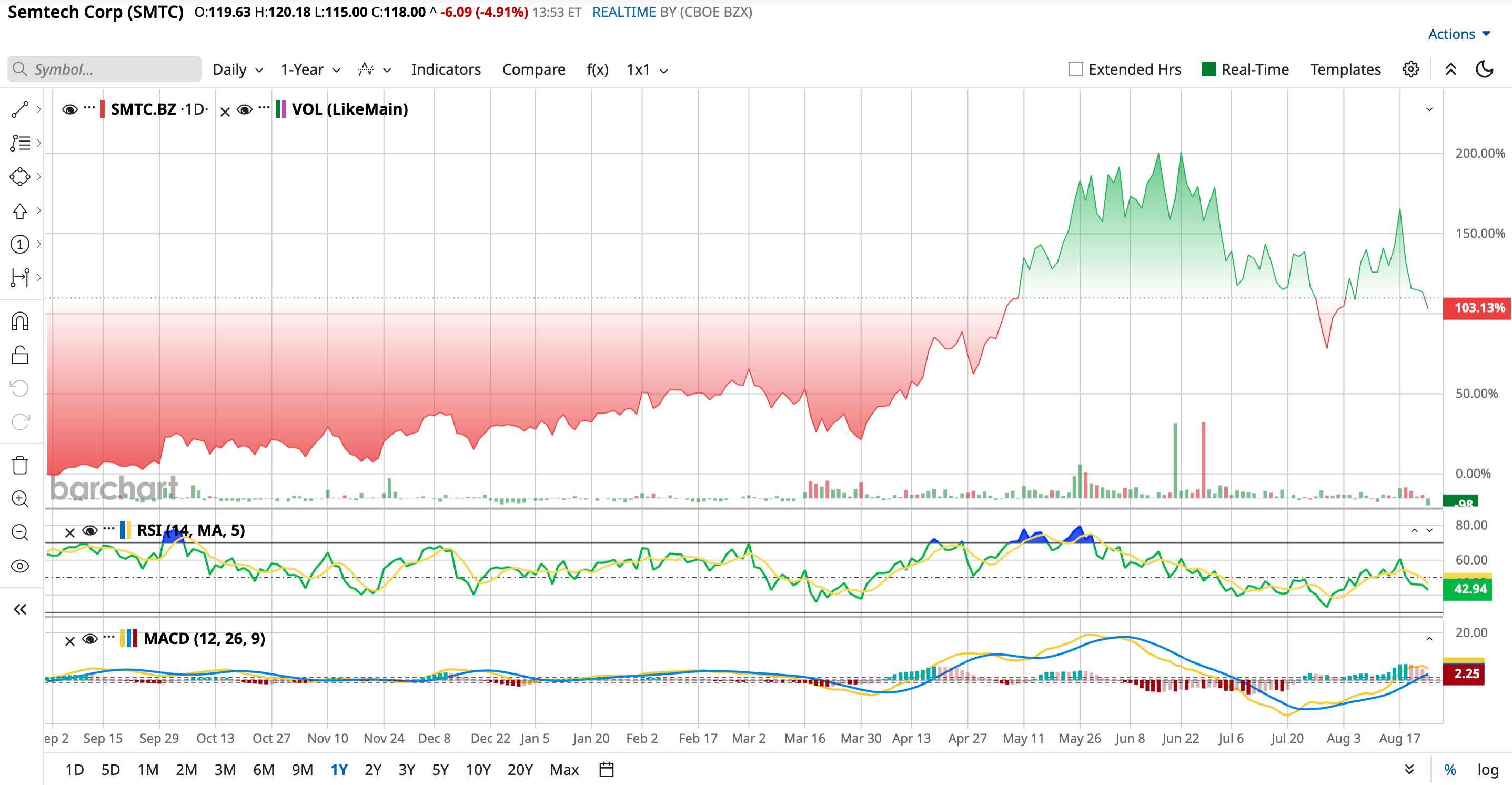Viewport: 1512px width, 785px height.
Task: Remove the VOL (LikeMain) study
Action: 225,112
